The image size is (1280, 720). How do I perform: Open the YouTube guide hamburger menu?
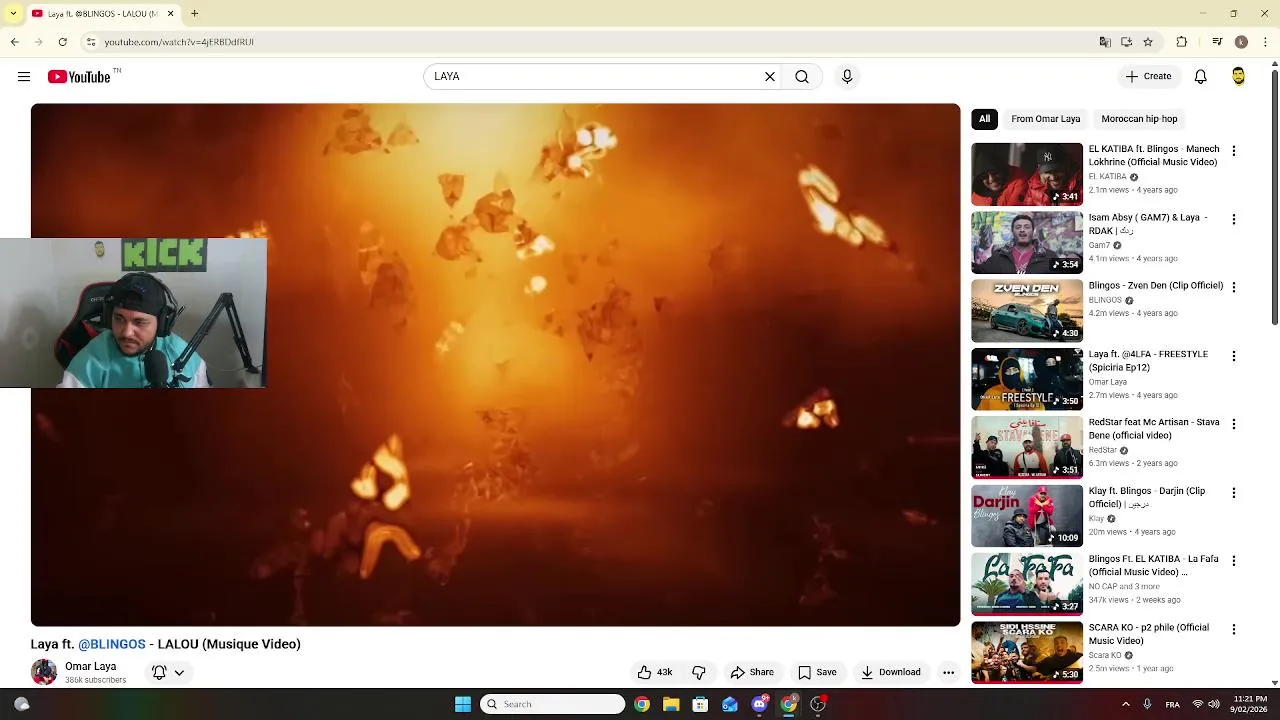(x=24, y=76)
